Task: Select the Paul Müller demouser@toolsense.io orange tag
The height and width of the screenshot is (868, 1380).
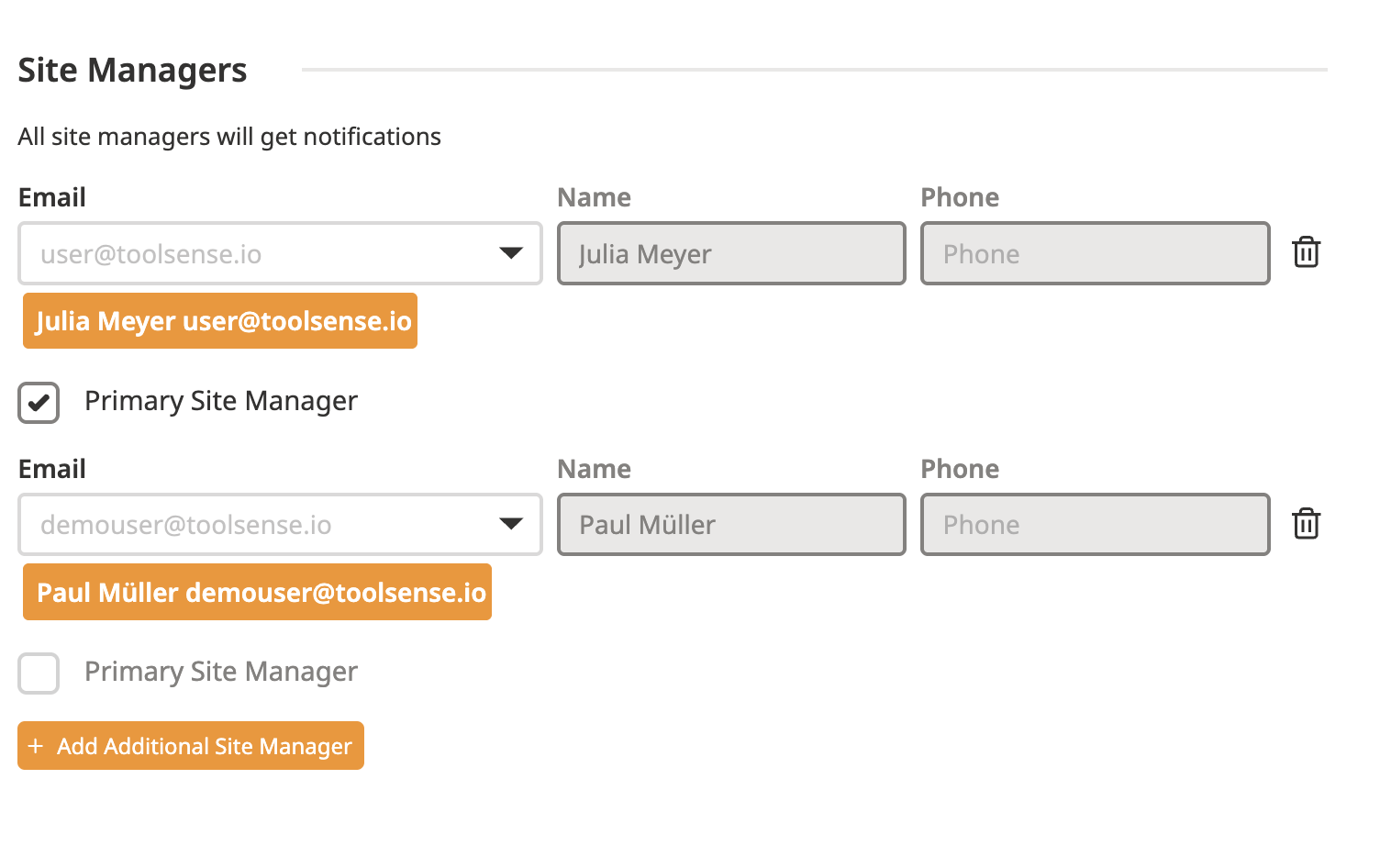Action: [x=257, y=592]
